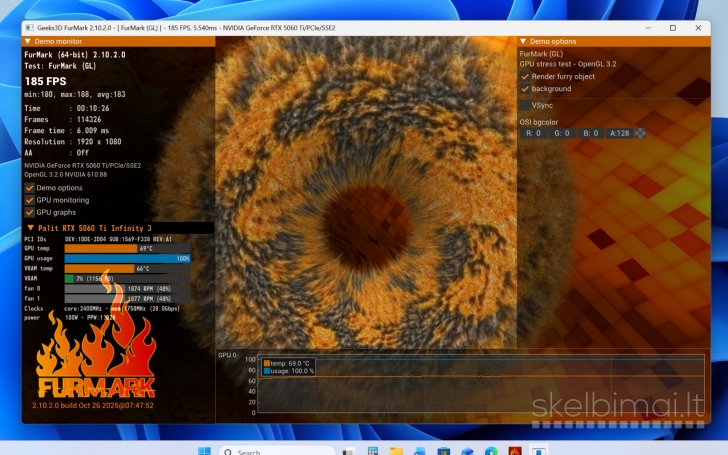
Task: Click the 2.10.2.0 build date text
Action: [93, 405]
